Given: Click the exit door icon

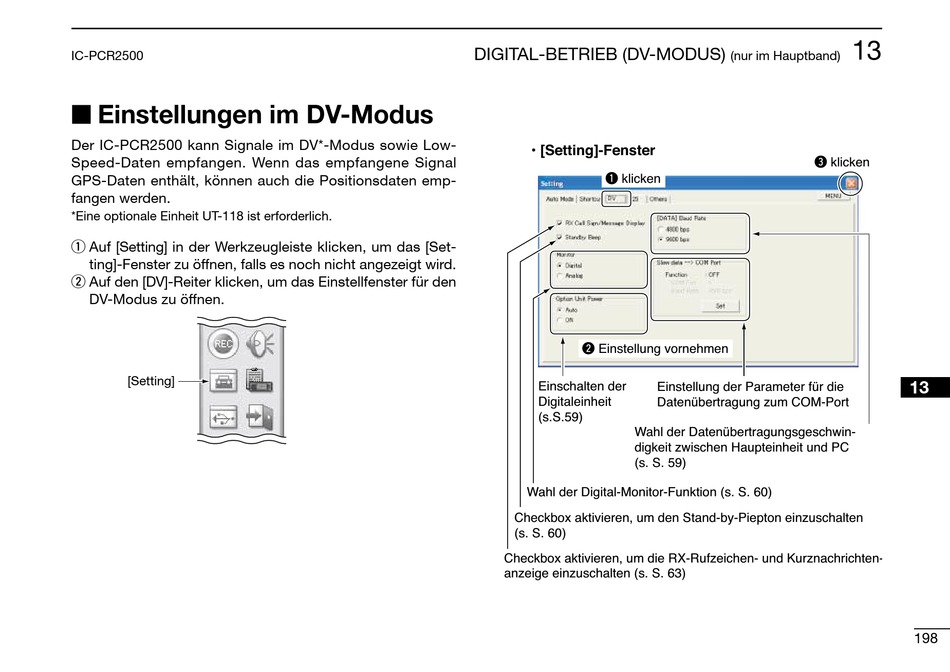Looking at the screenshot, I should [260, 418].
